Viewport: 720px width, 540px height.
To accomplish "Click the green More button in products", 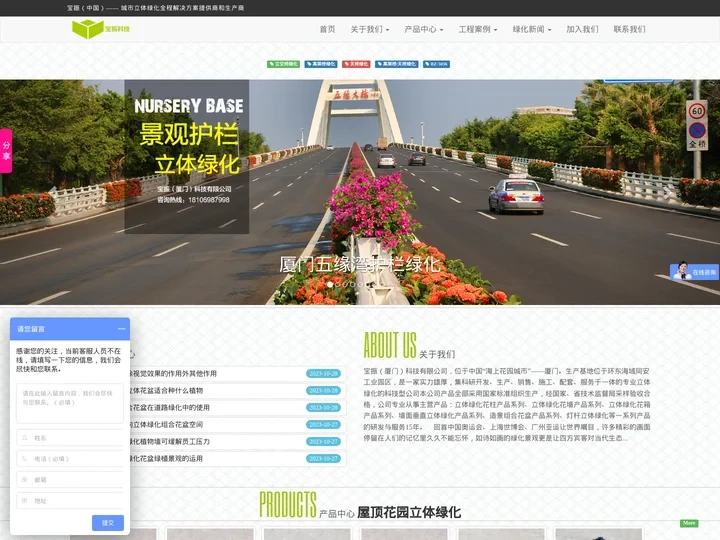I will (689, 523).
